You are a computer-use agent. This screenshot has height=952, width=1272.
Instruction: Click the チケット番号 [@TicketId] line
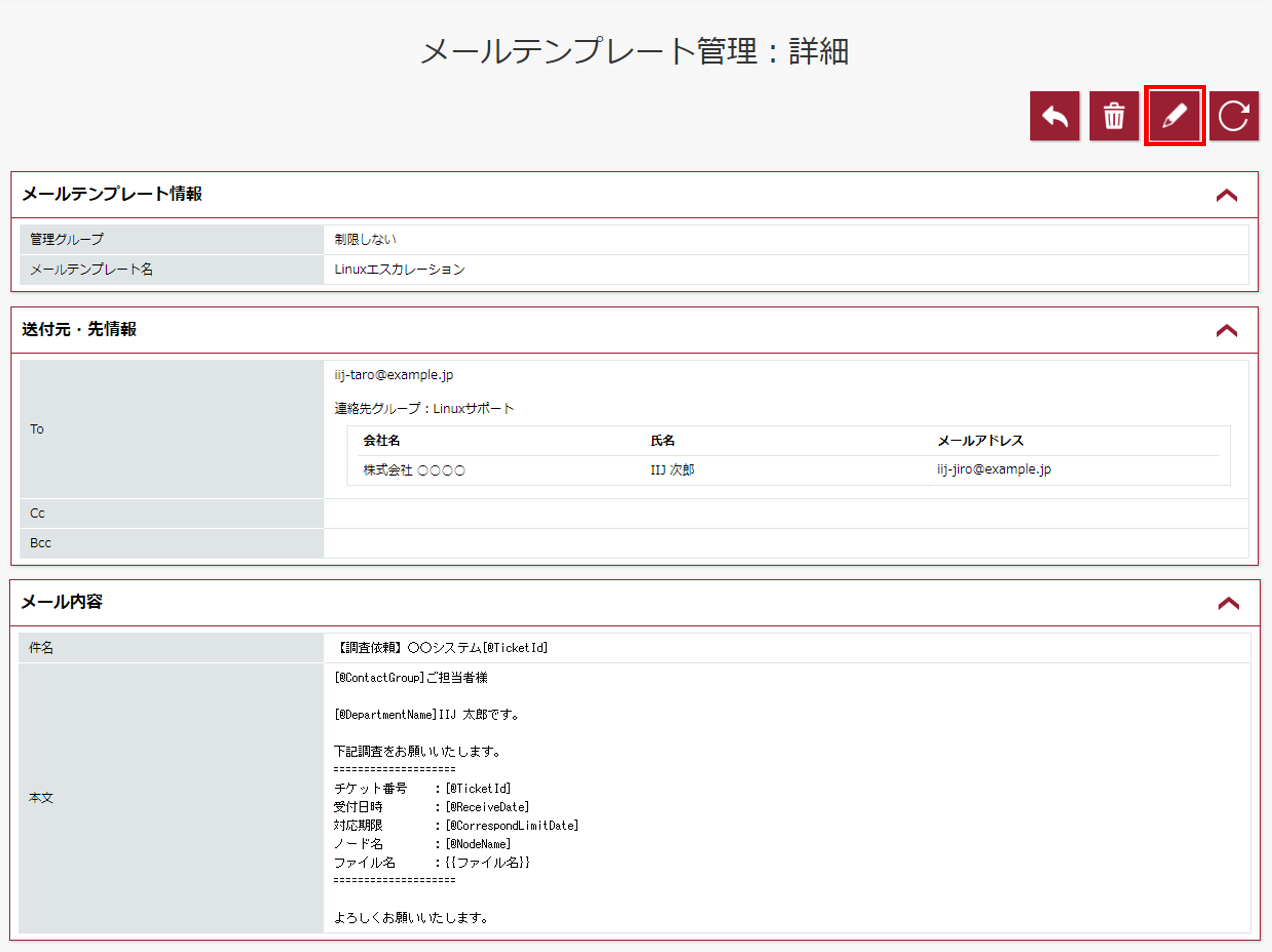(422, 789)
